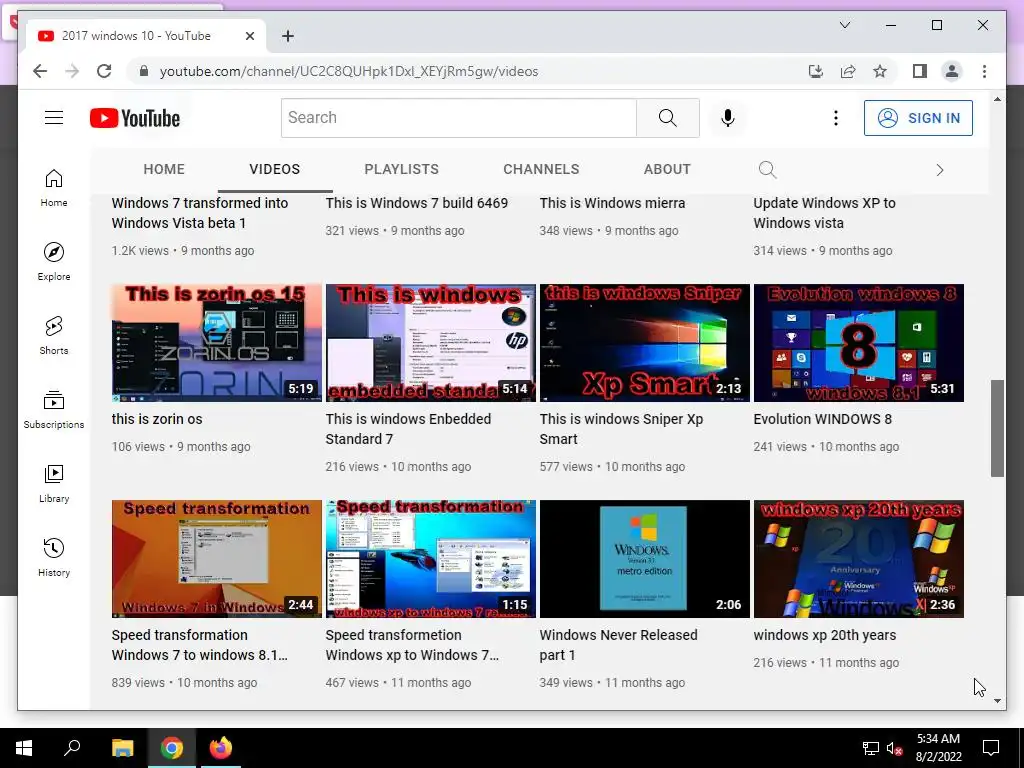Click the windows embedded standard thumbnail
Image resolution: width=1024 pixels, height=768 pixels.
pyautogui.click(x=430, y=343)
